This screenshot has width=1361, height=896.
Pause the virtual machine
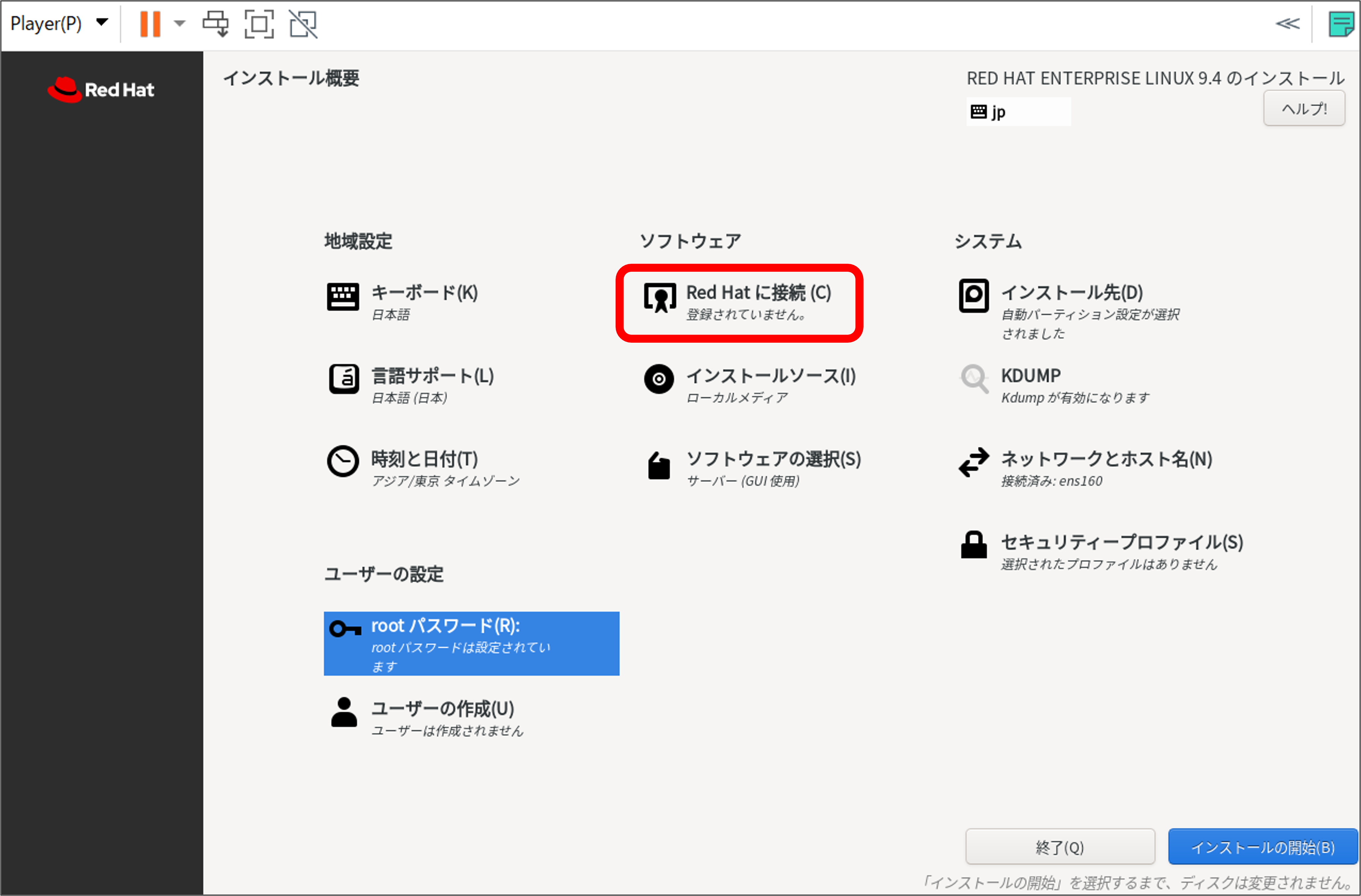[x=150, y=24]
